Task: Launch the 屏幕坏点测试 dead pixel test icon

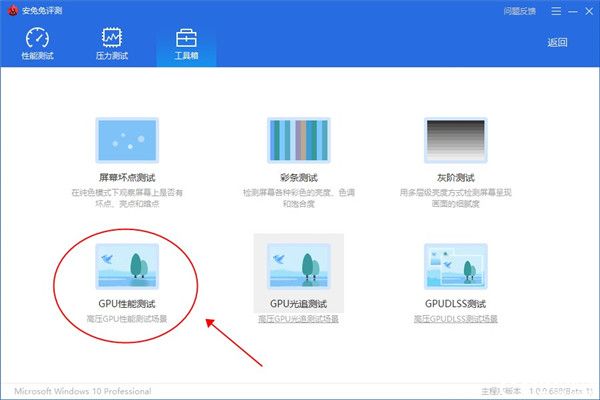Action: [127, 140]
